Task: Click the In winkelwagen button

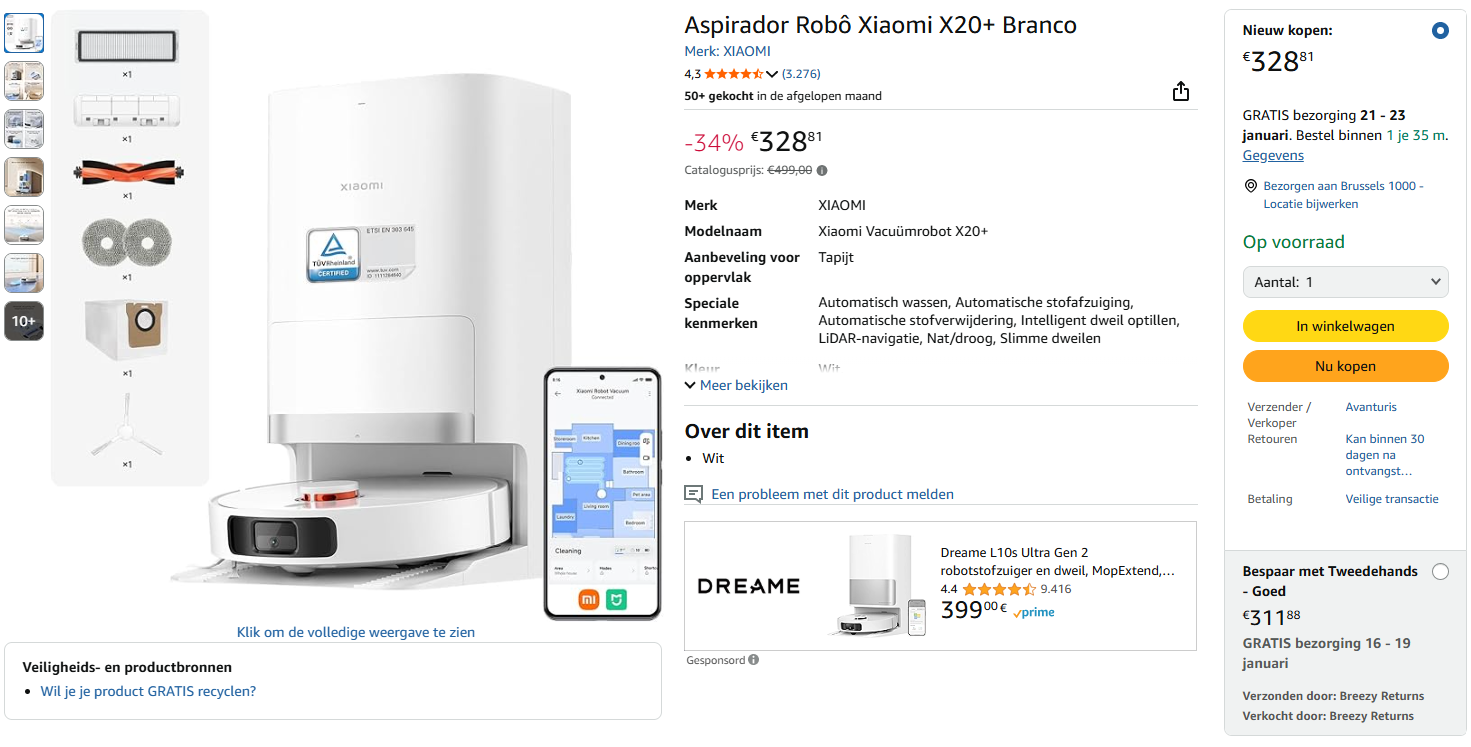Action: pos(1345,326)
